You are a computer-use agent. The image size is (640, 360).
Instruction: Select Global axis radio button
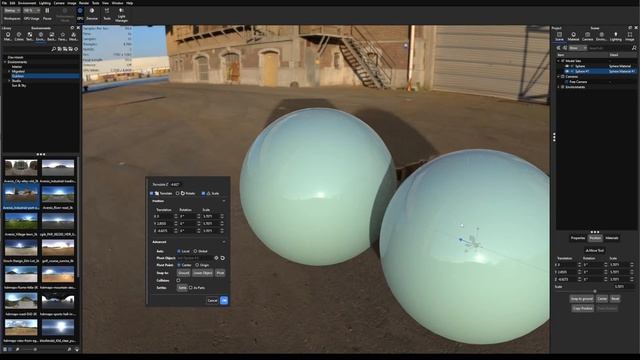click(195, 251)
